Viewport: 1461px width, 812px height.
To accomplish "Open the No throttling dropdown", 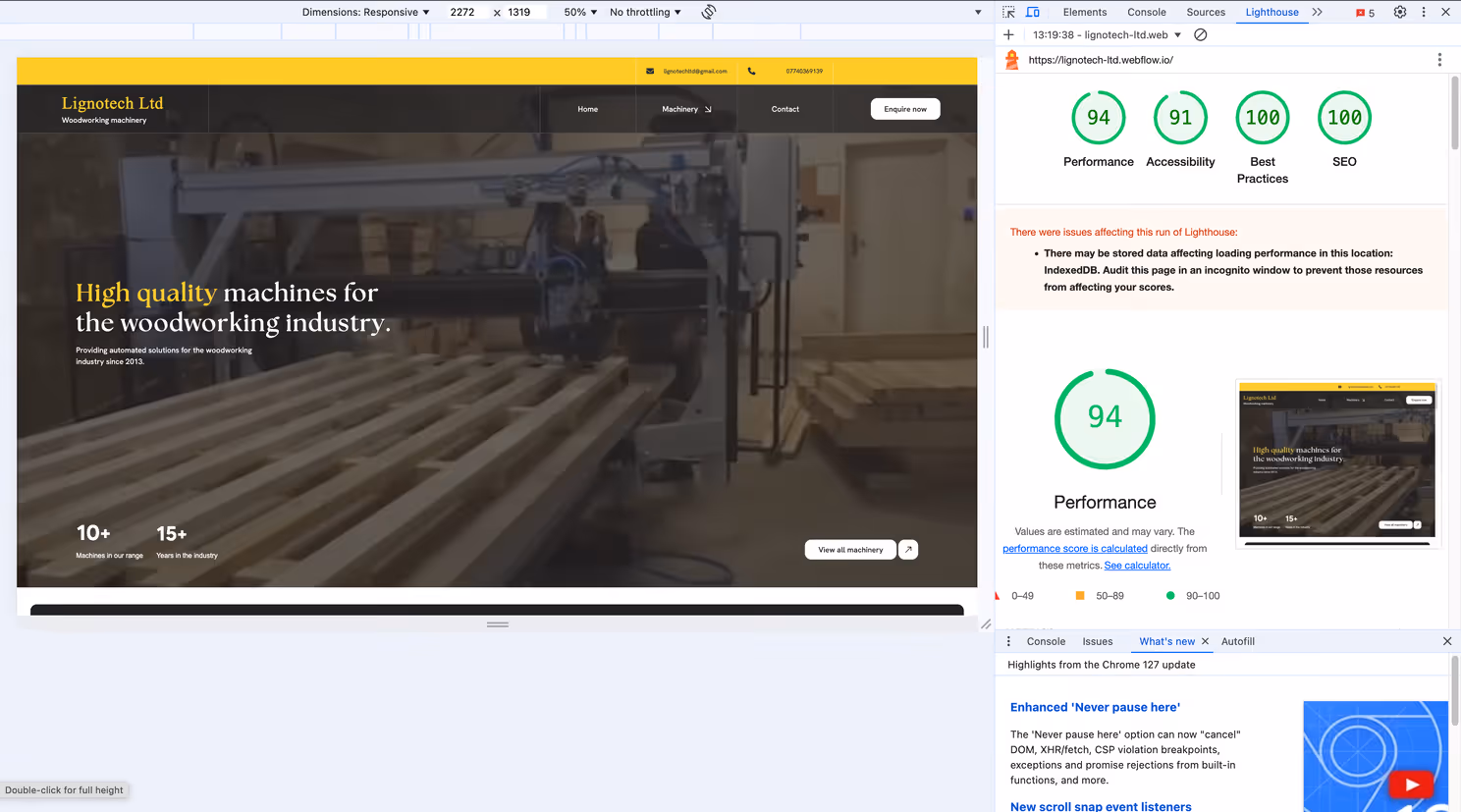I will pyautogui.click(x=645, y=12).
